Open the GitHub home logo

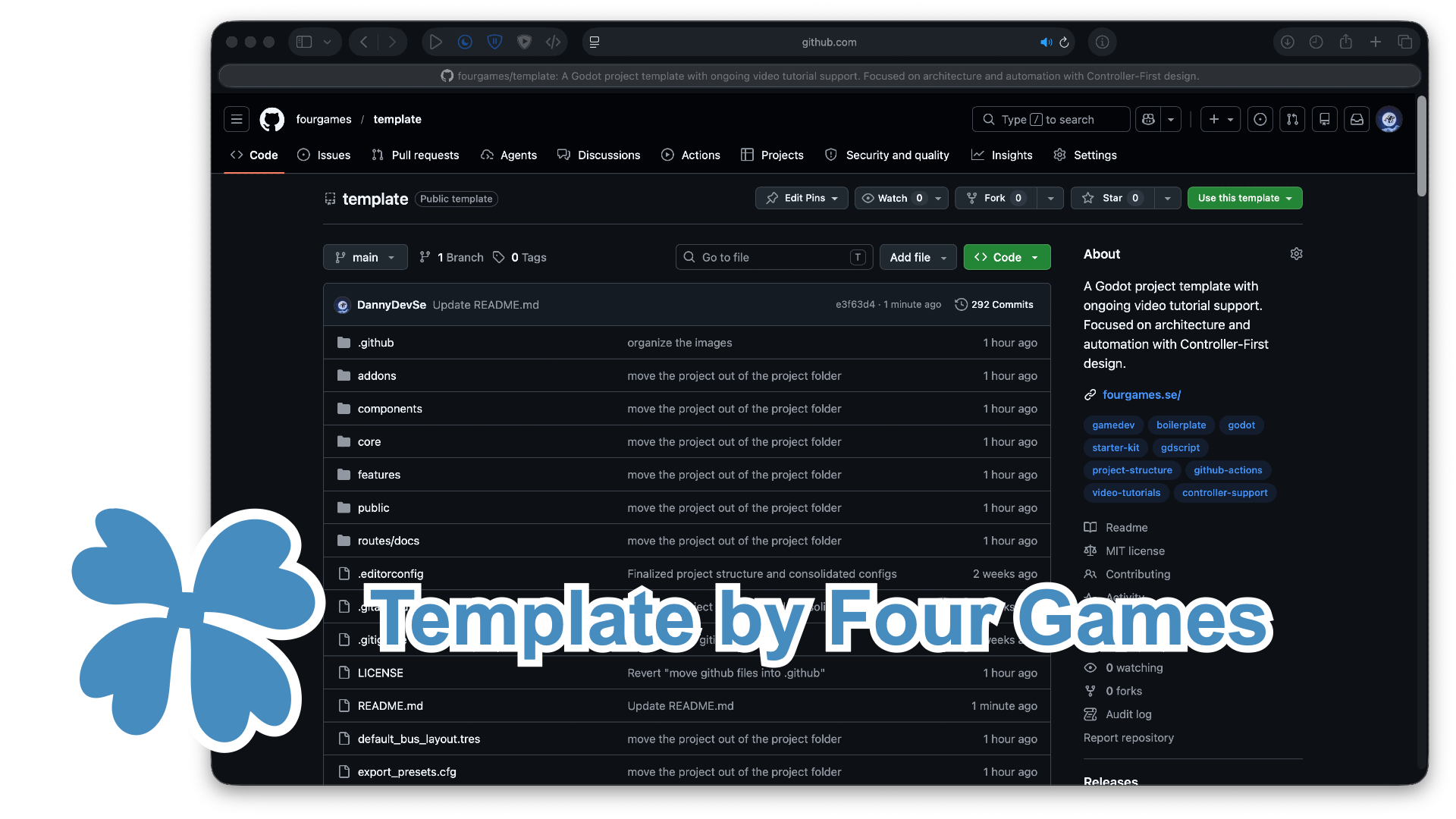[x=271, y=119]
